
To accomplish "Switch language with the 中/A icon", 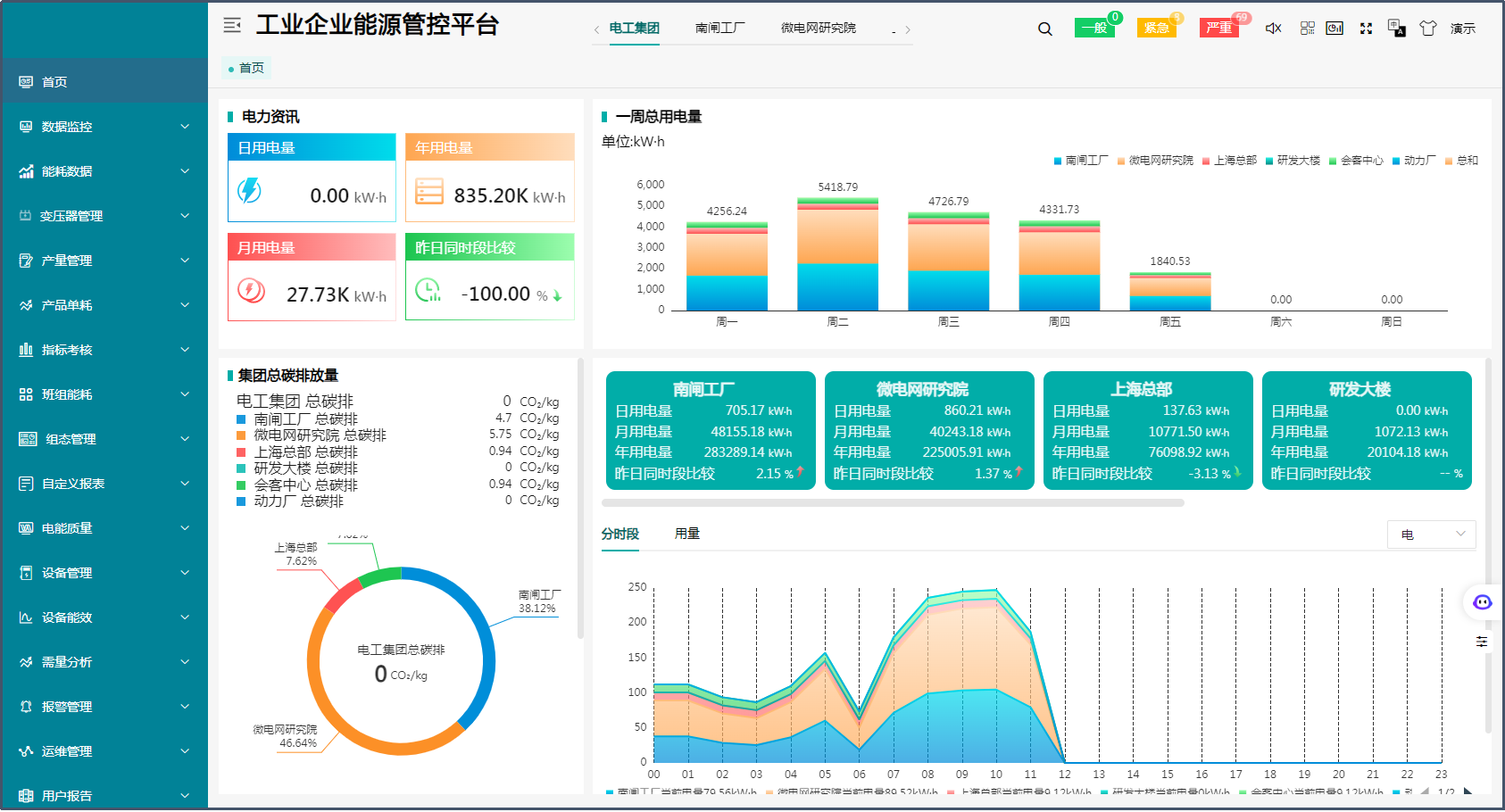I will pos(1397,29).
